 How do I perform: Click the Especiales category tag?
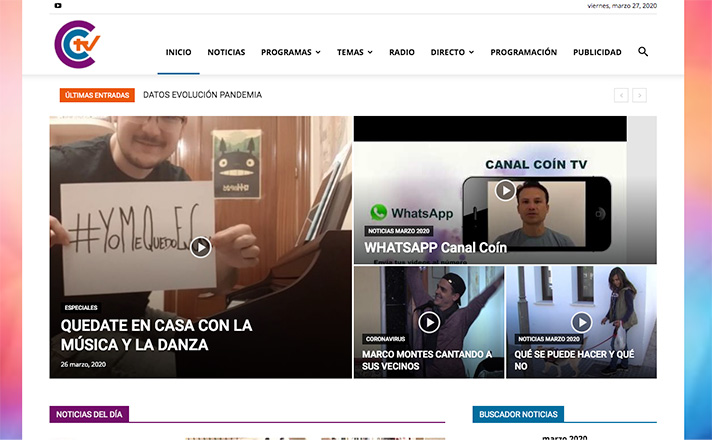[81, 307]
